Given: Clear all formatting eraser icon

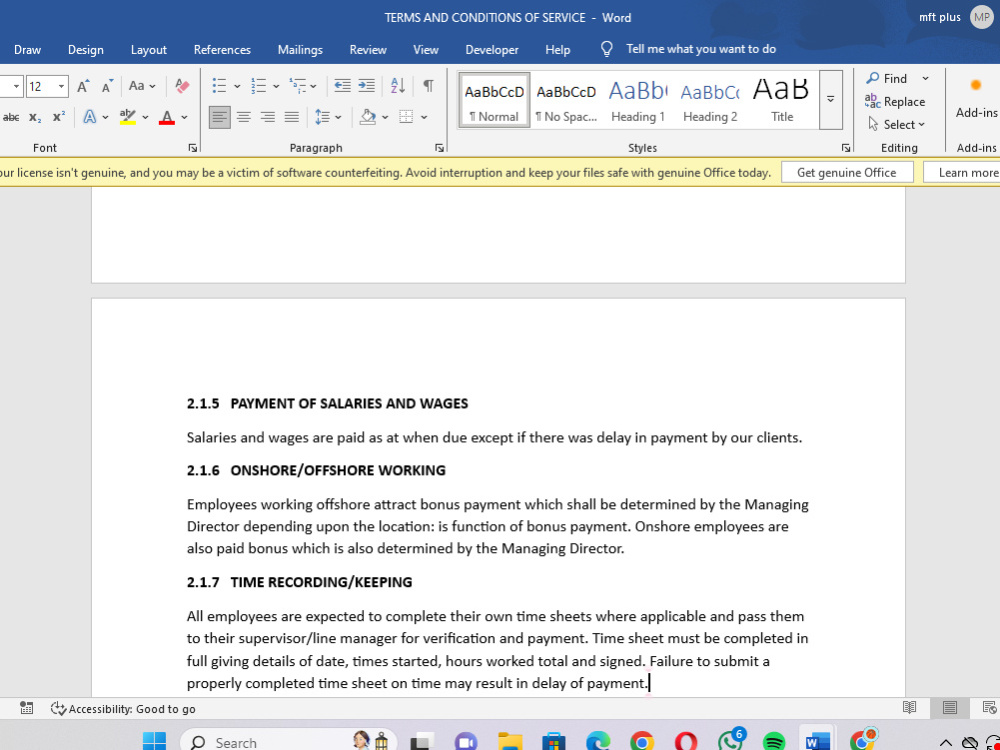Looking at the screenshot, I should pyautogui.click(x=182, y=86).
